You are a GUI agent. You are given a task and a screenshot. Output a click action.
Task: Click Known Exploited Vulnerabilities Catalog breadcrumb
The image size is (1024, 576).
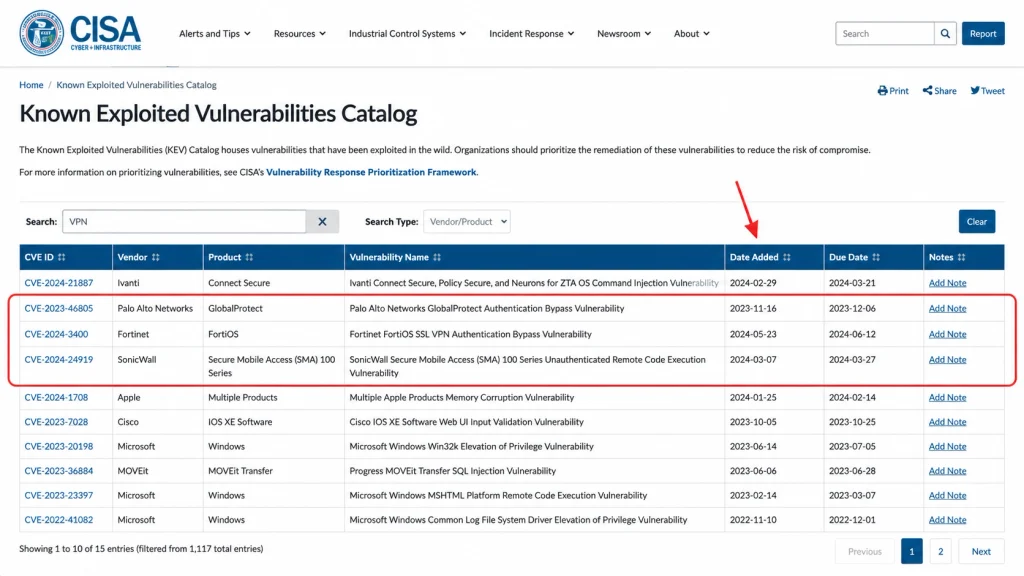[x=136, y=85]
